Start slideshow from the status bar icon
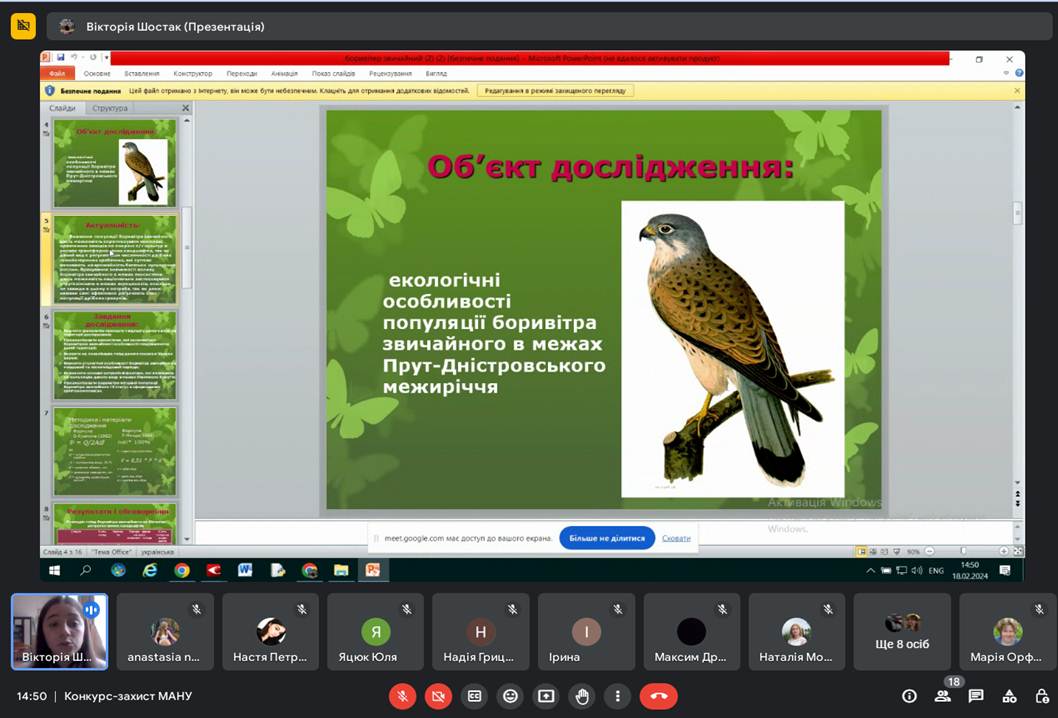Screen dimensions: 1058x718 [897, 551]
